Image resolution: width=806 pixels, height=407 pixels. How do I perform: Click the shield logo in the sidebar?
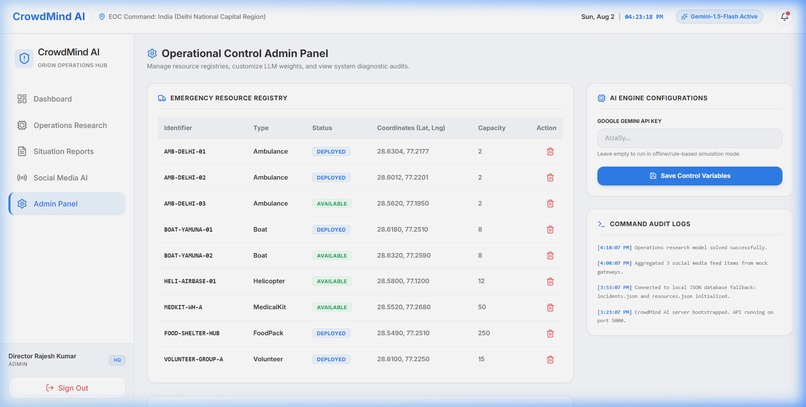click(24, 58)
